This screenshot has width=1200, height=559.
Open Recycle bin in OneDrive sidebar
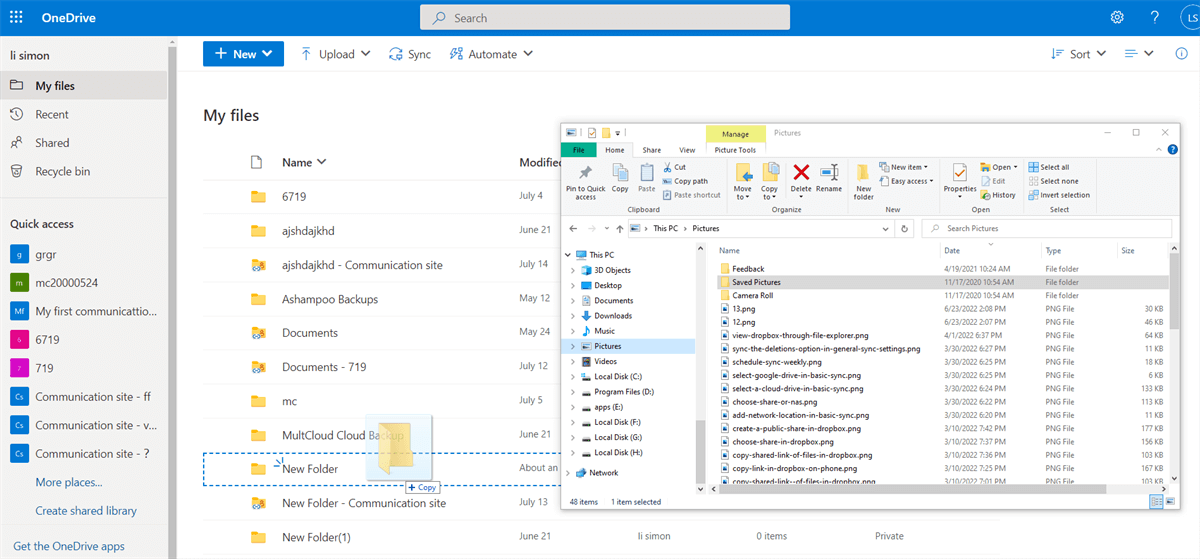click(x=62, y=171)
